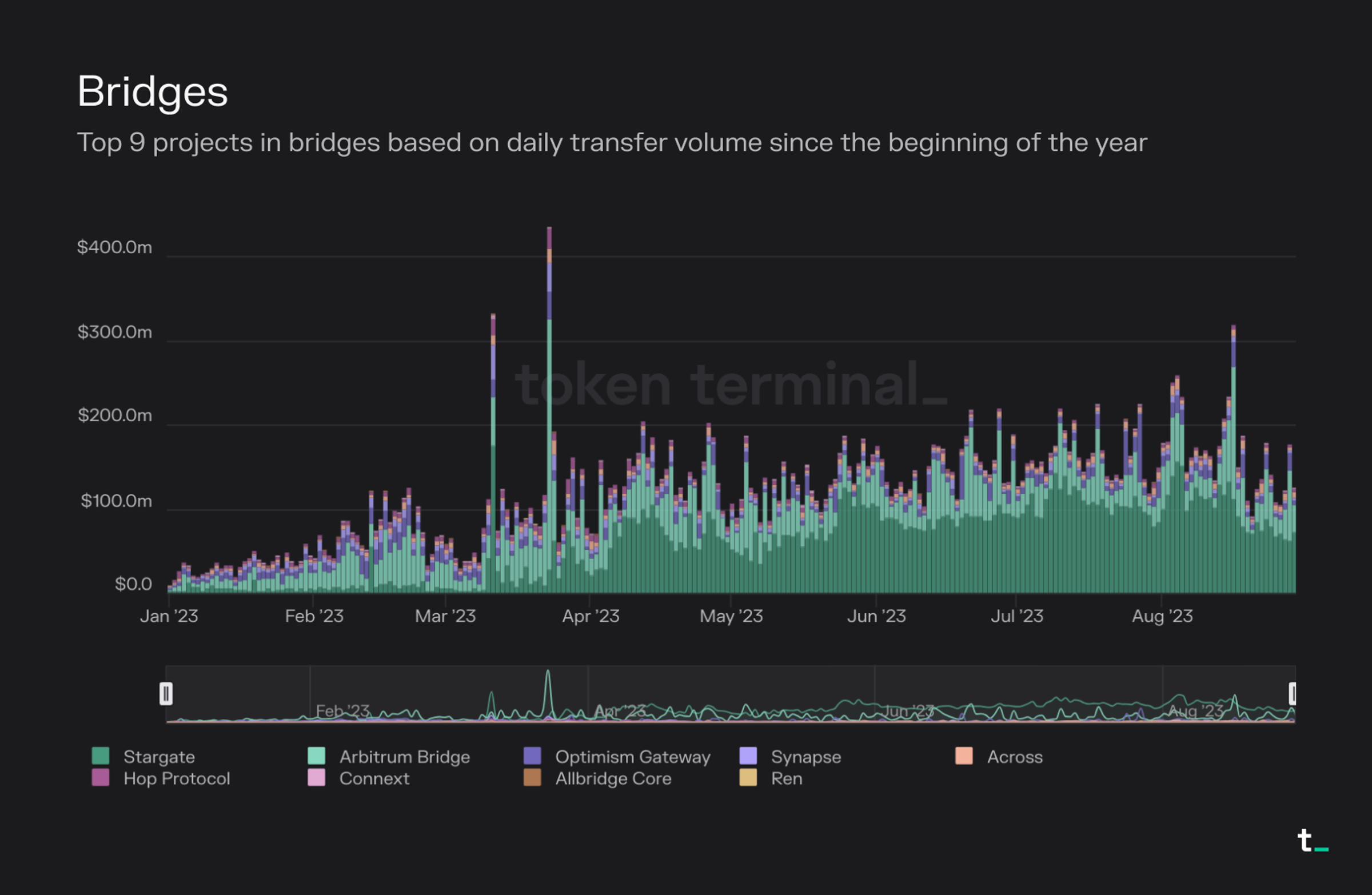This screenshot has width=1372, height=895.
Task: Click the Apr '23 marker in navigator
Action: pos(620,710)
